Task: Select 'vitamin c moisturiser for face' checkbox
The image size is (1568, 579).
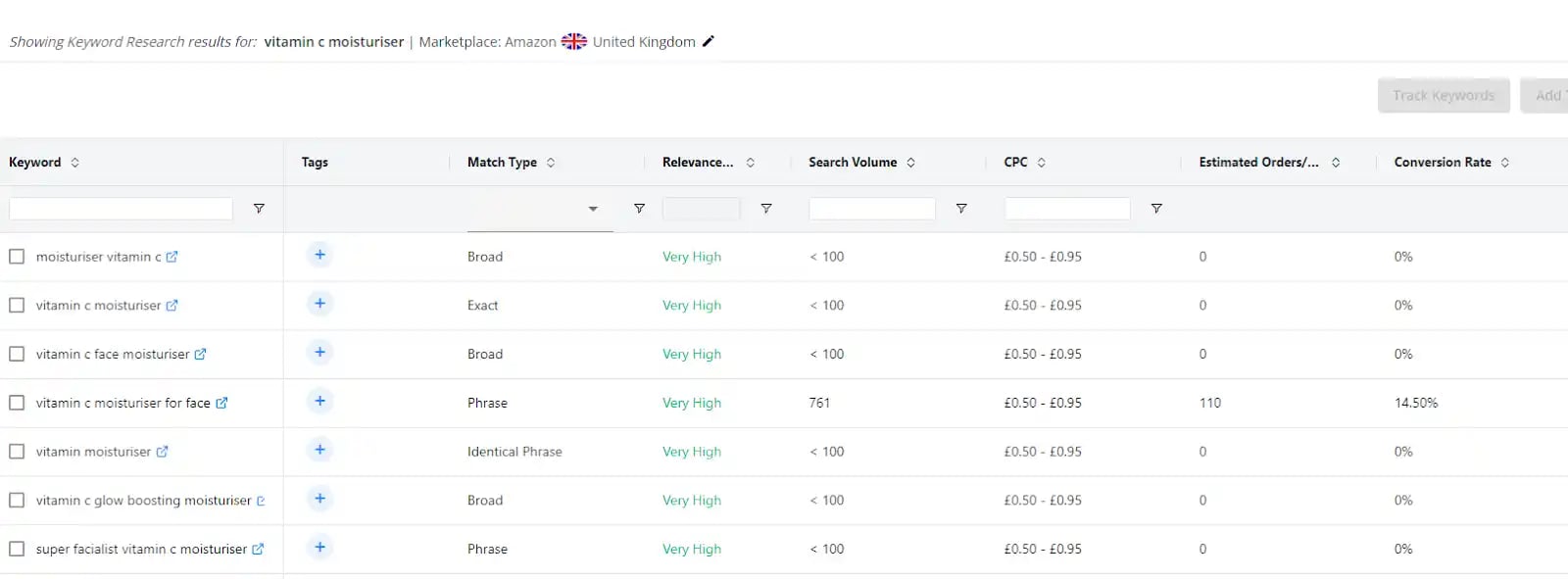Action: click(17, 403)
